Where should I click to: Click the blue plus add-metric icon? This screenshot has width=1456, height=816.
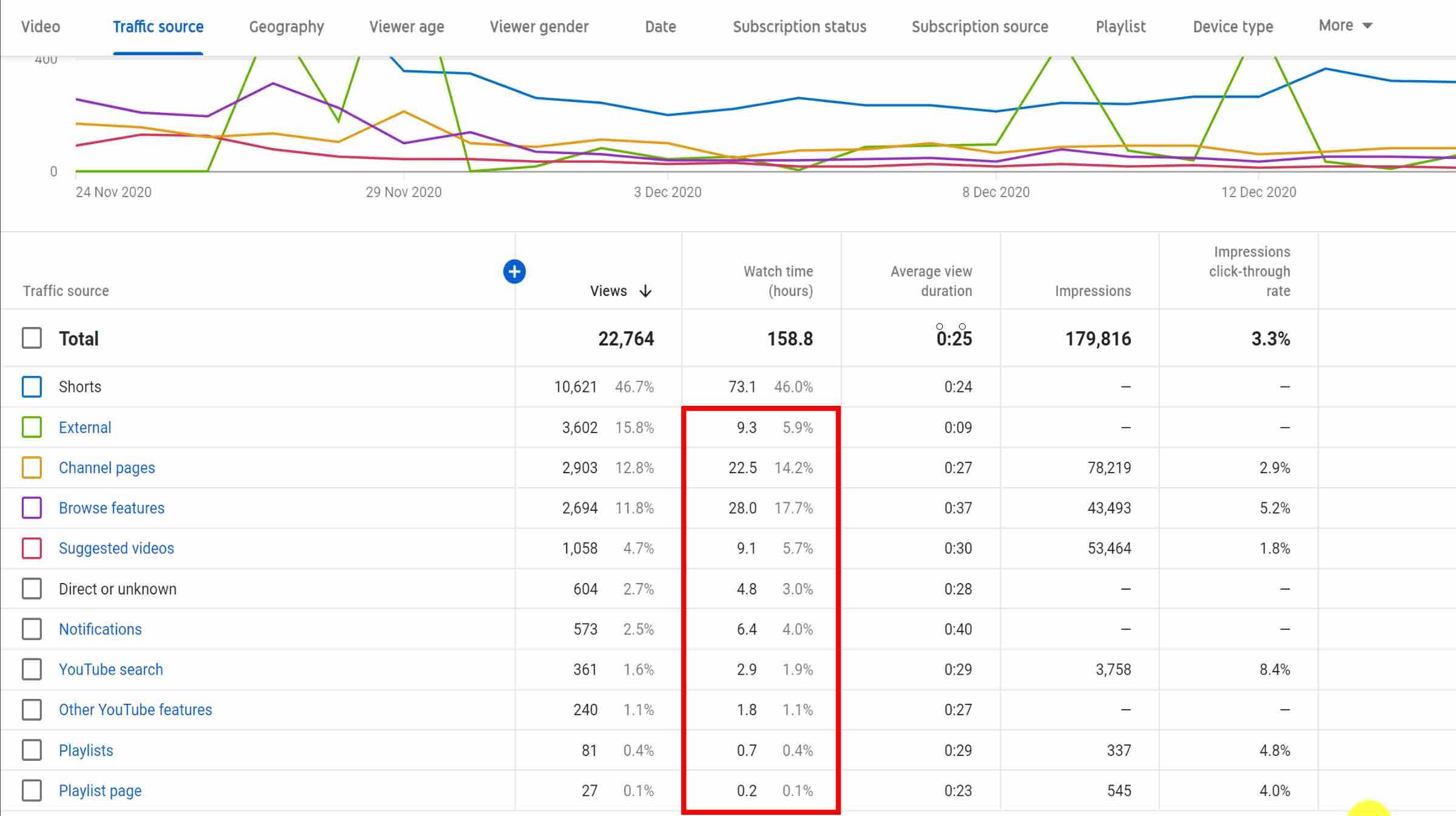[514, 271]
